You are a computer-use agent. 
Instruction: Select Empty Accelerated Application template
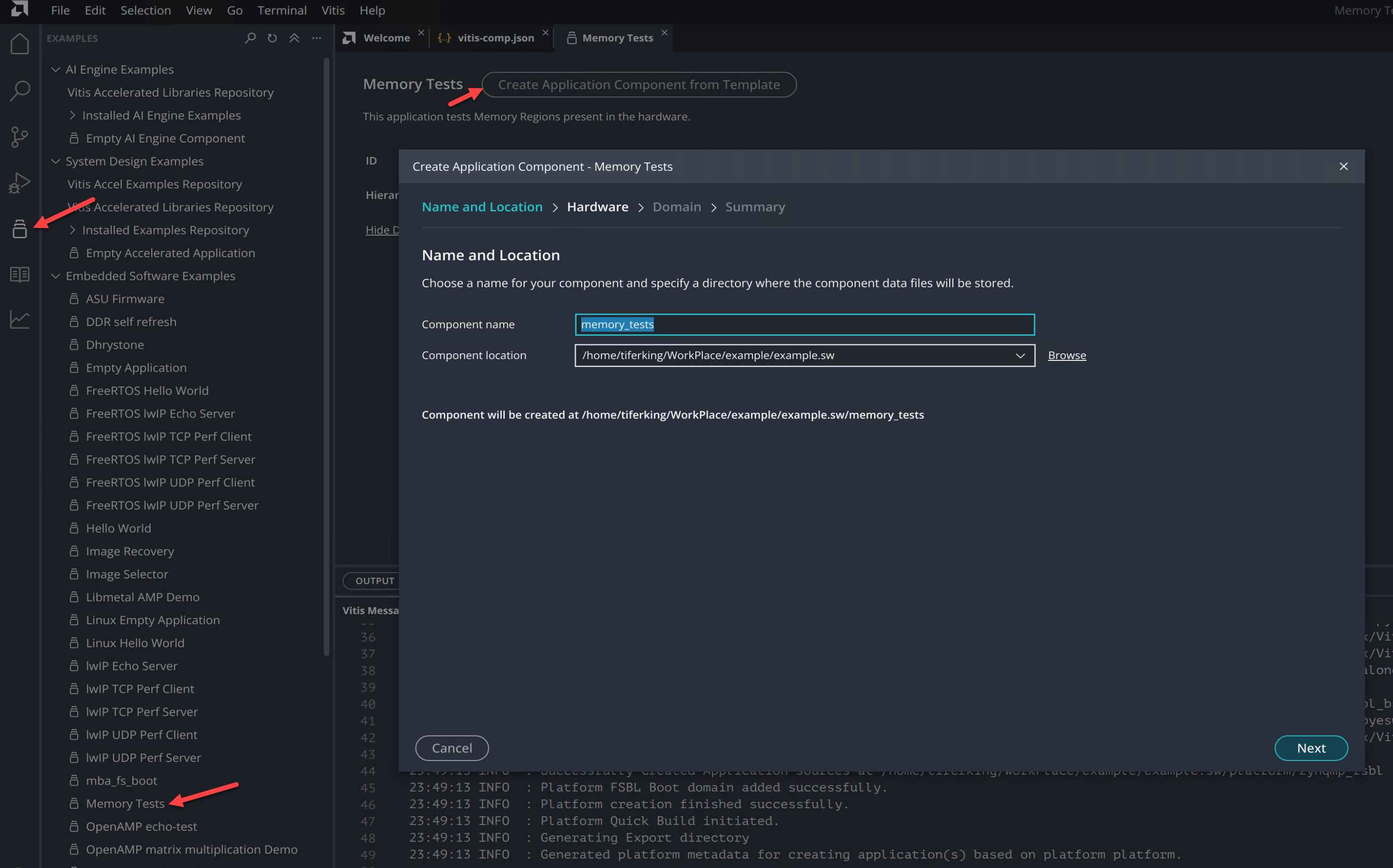click(x=170, y=253)
